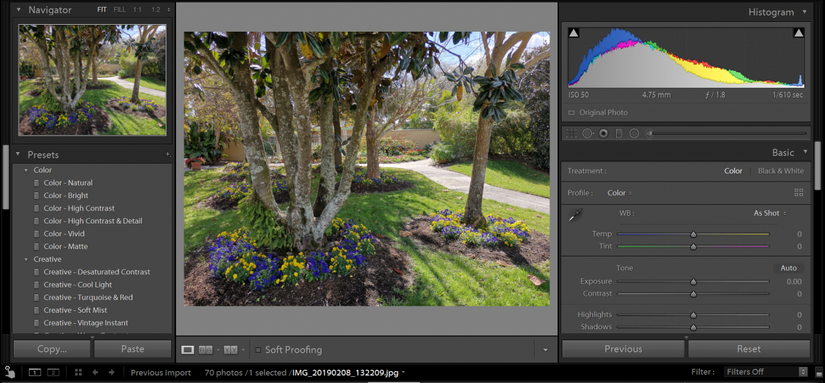The height and width of the screenshot is (383, 825).
Task: Collapse the Basic panel
Action: click(x=804, y=152)
